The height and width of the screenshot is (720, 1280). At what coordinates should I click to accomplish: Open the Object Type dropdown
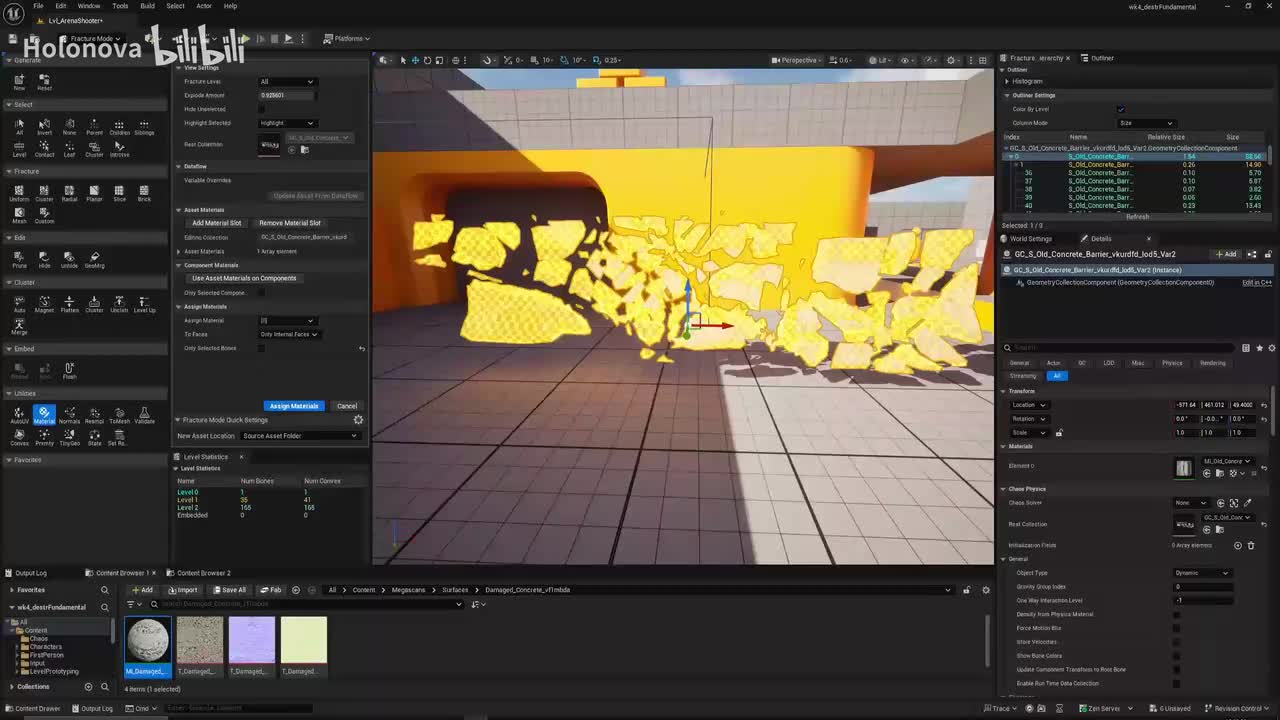coord(1202,573)
